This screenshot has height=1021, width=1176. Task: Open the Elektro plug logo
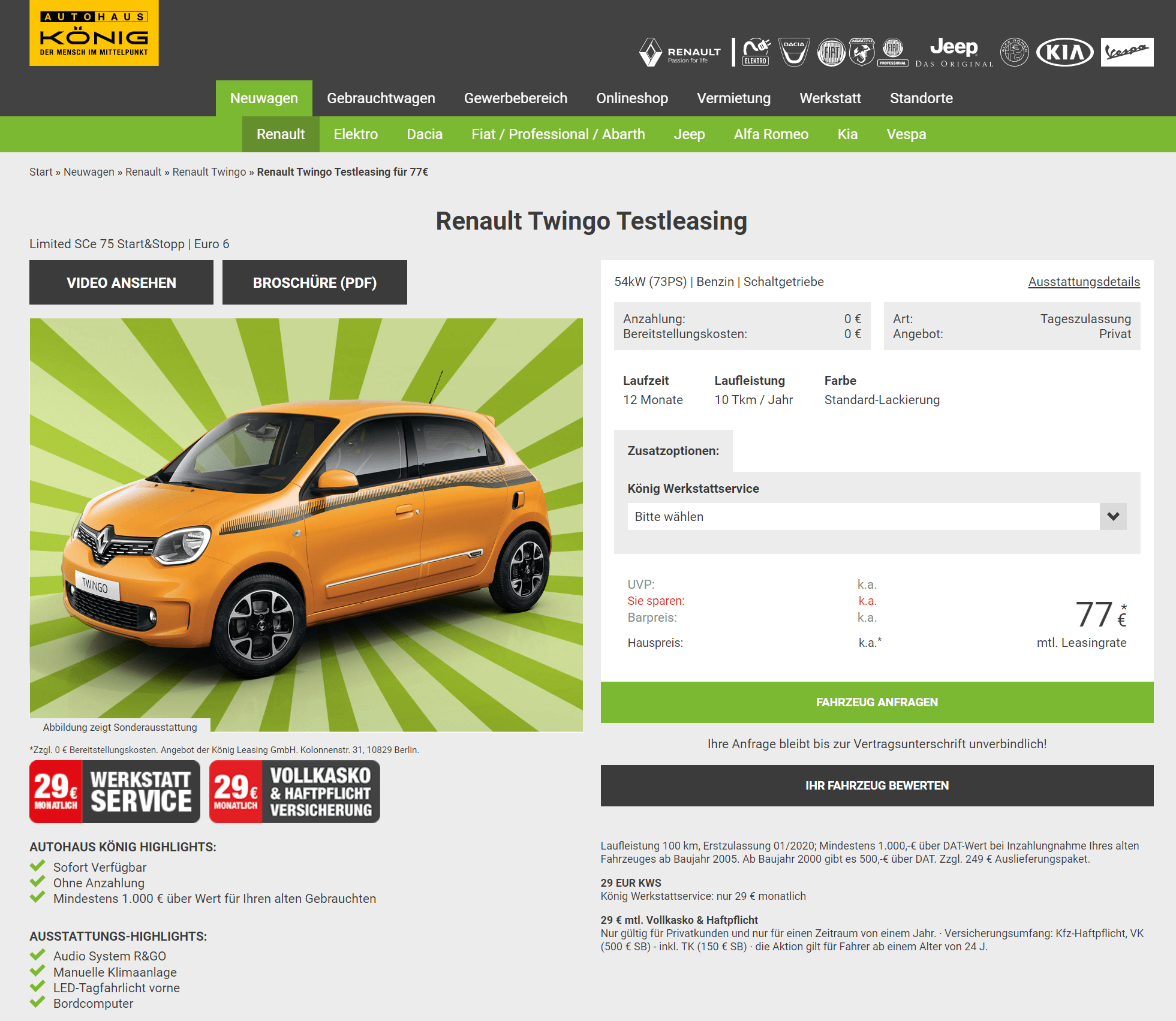756,52
